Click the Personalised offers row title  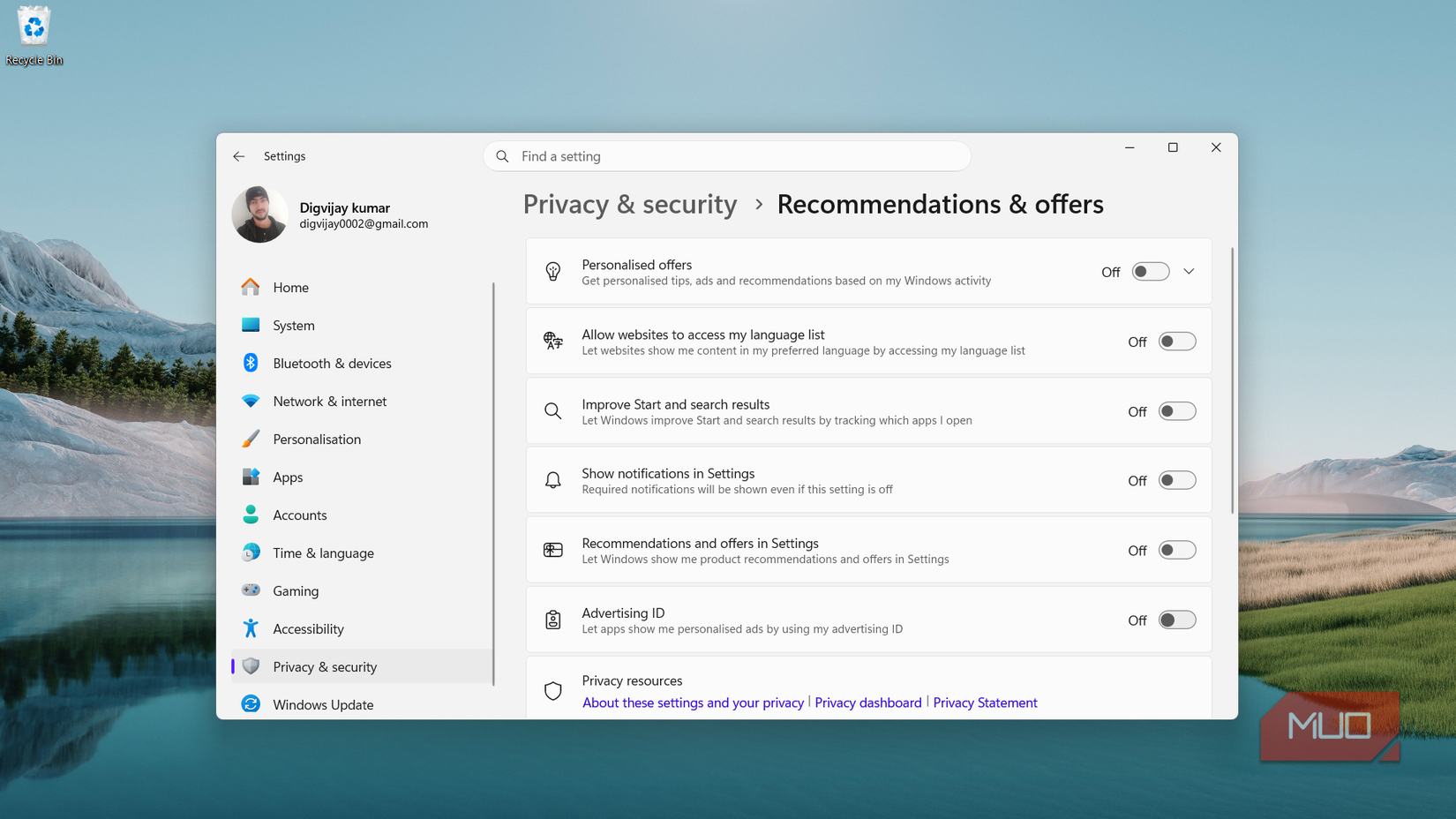tap(636, 265)
